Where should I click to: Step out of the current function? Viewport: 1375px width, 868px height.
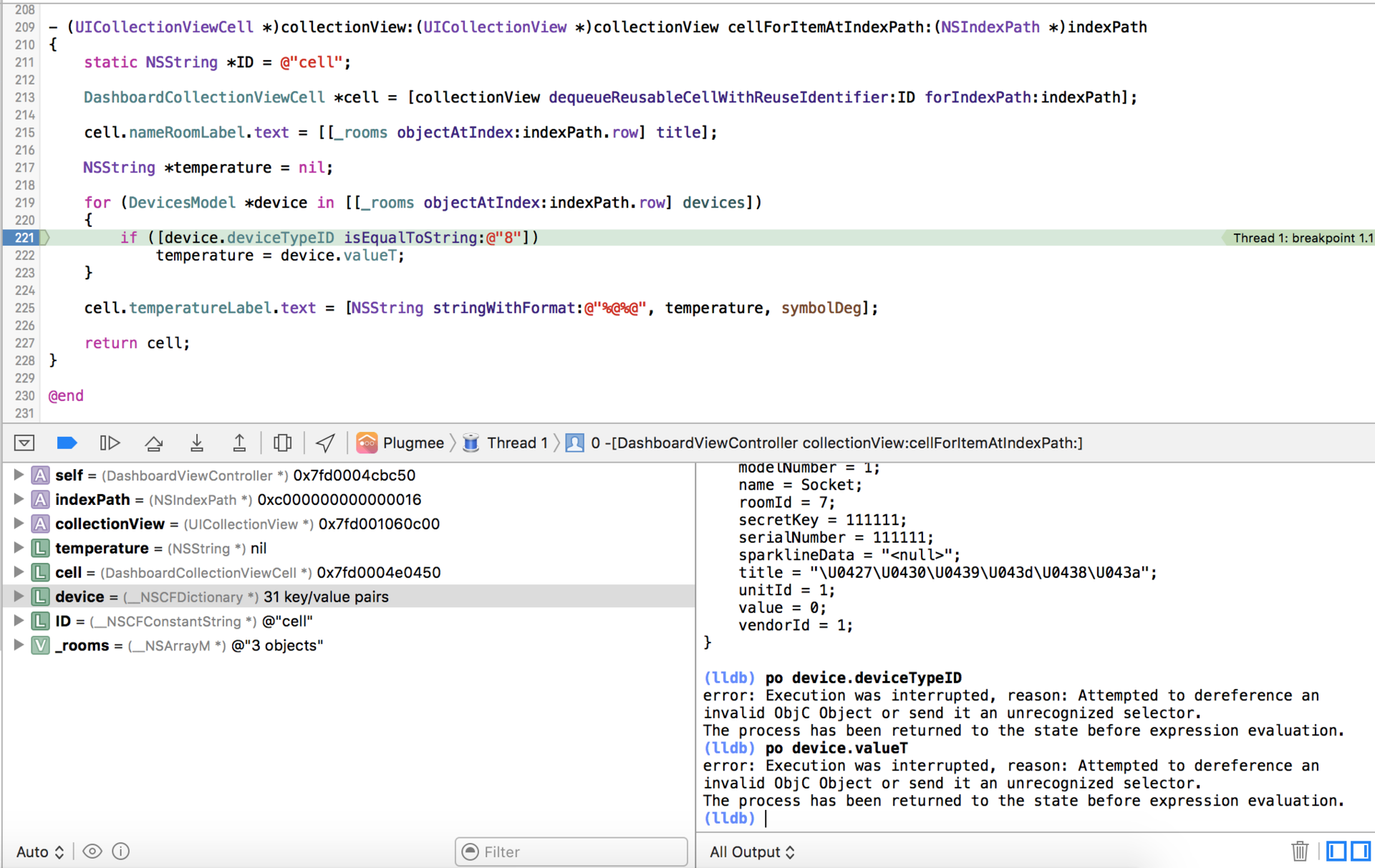239,443
